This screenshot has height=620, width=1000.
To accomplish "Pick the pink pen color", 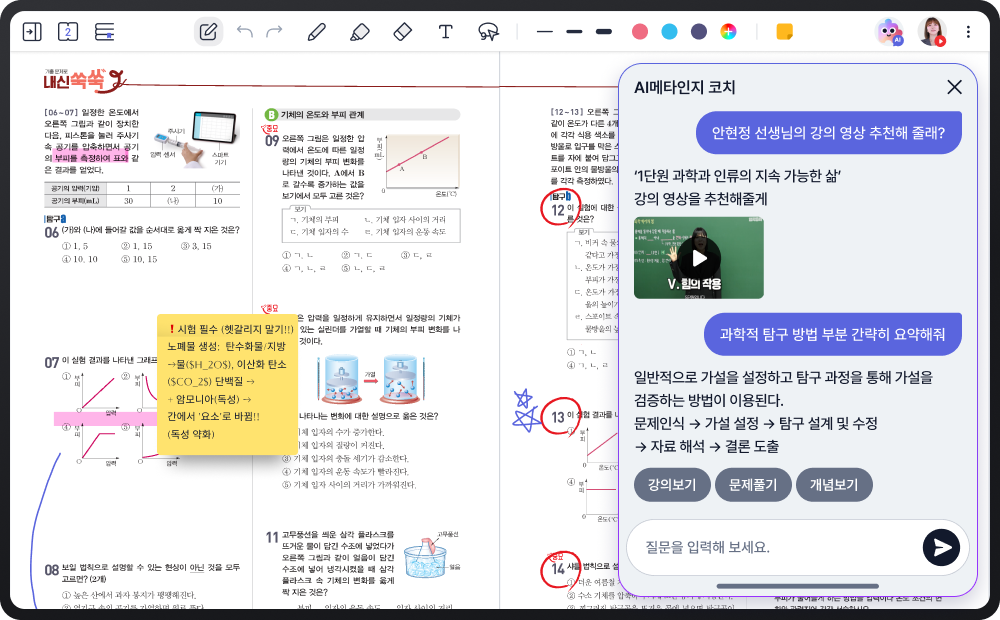I will pyautogui.click(x=640, y=31).
